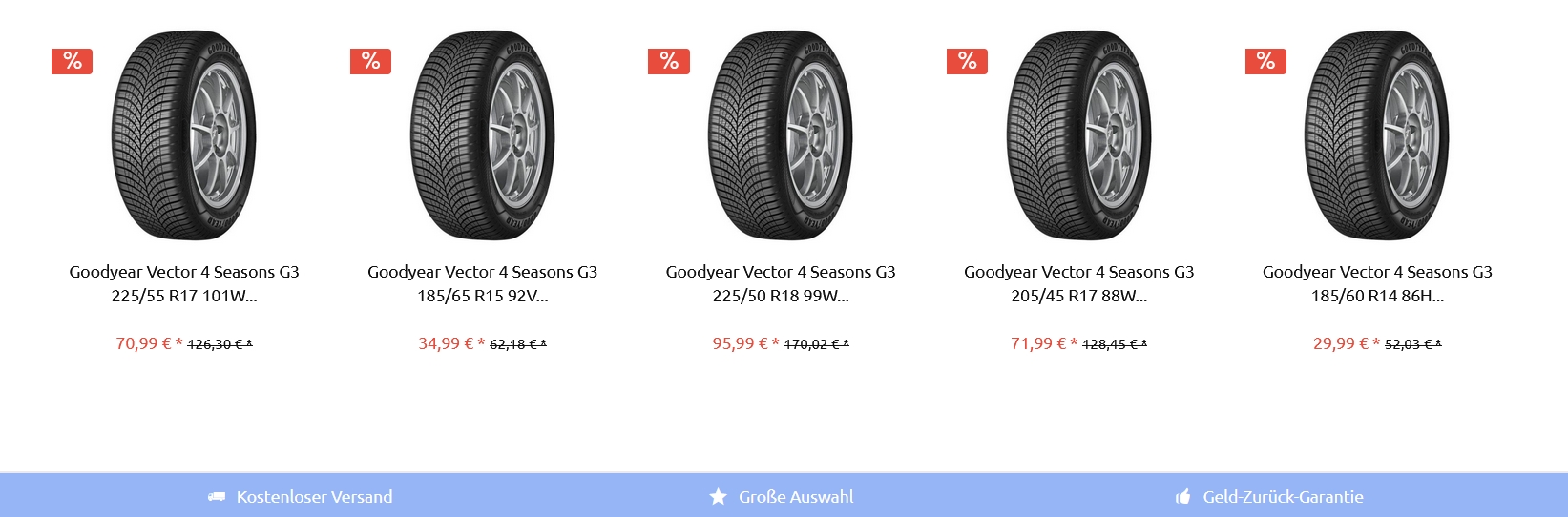Open the 205/45 R17 88W tire image

coord(1079,135)
